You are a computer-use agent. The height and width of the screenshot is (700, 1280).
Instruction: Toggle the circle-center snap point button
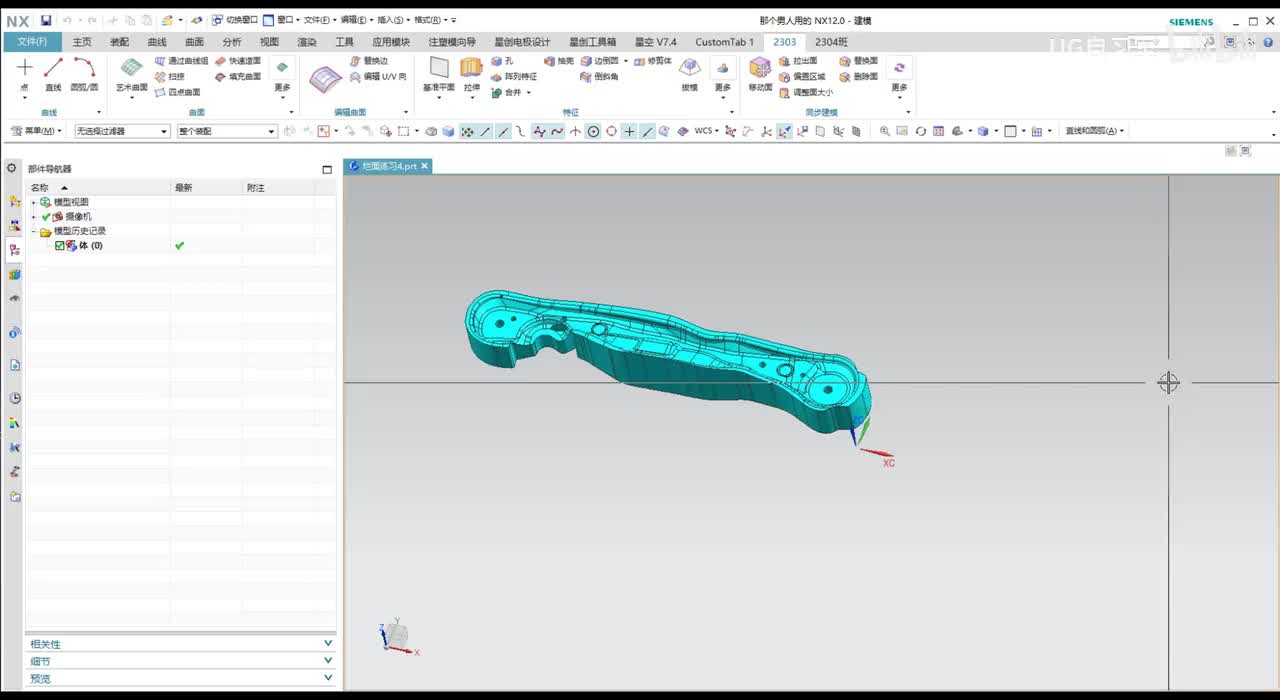pos(593,131)
